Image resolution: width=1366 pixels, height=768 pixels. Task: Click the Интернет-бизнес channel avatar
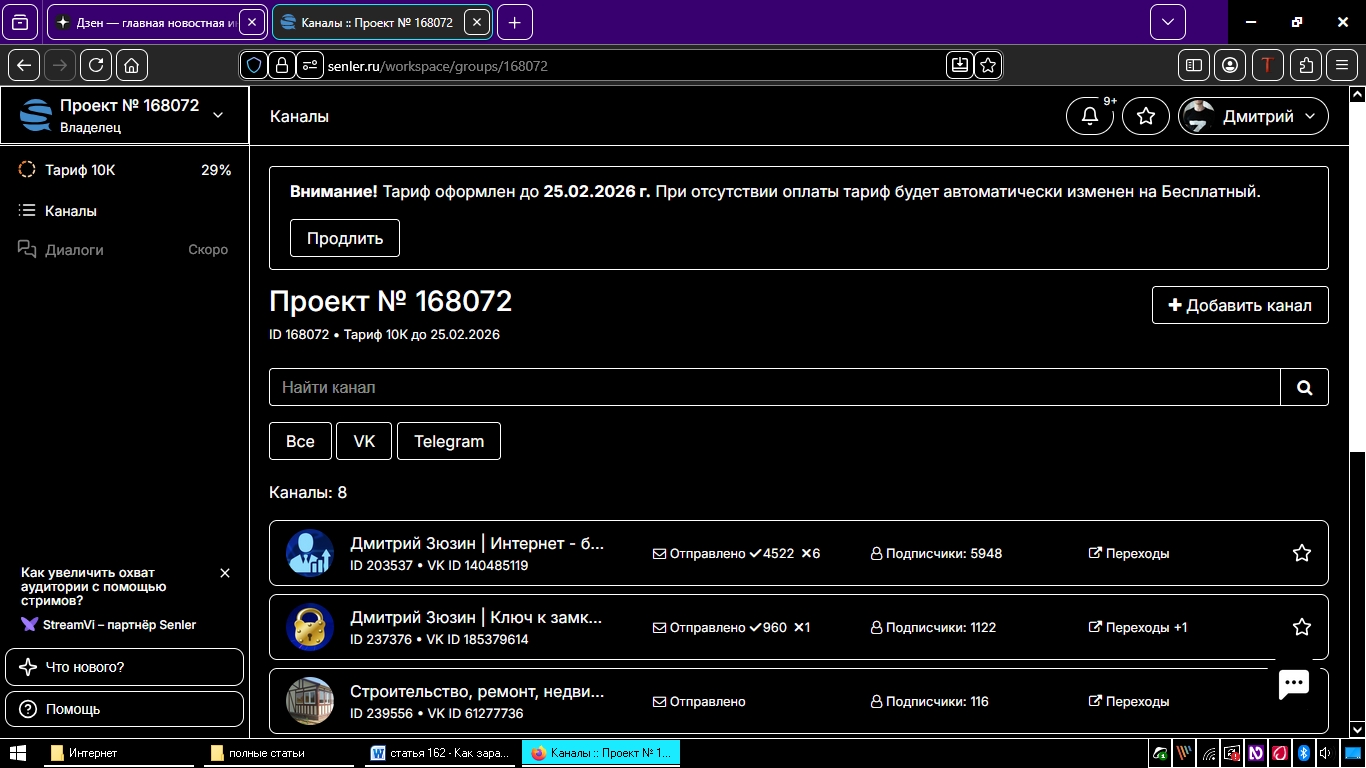click(310, 553)
